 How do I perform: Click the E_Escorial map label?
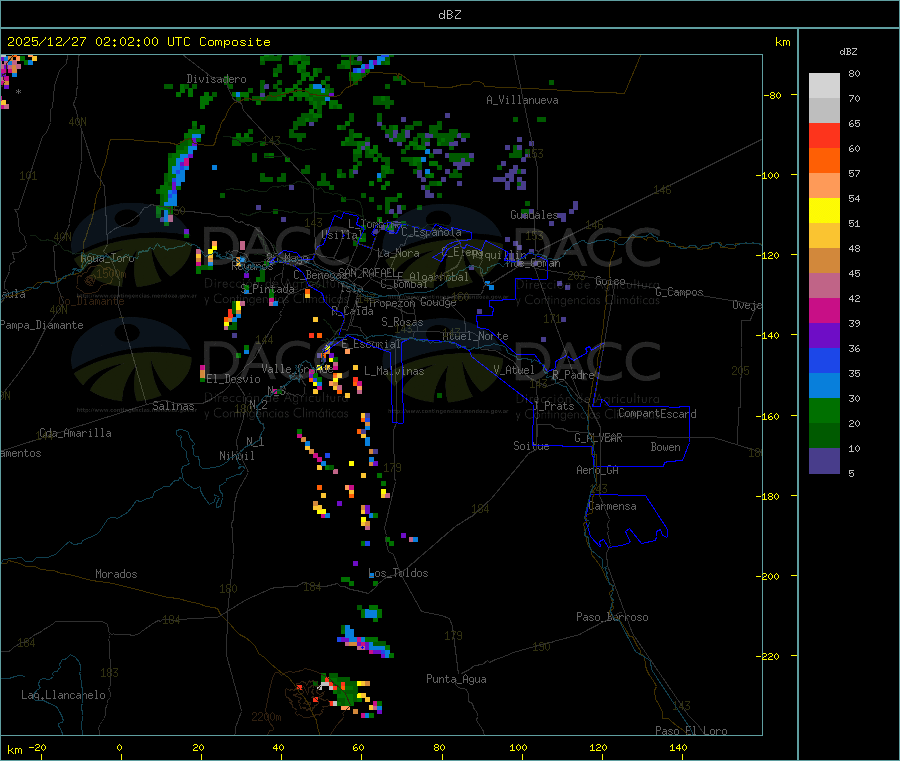click(x=371, y=344)
